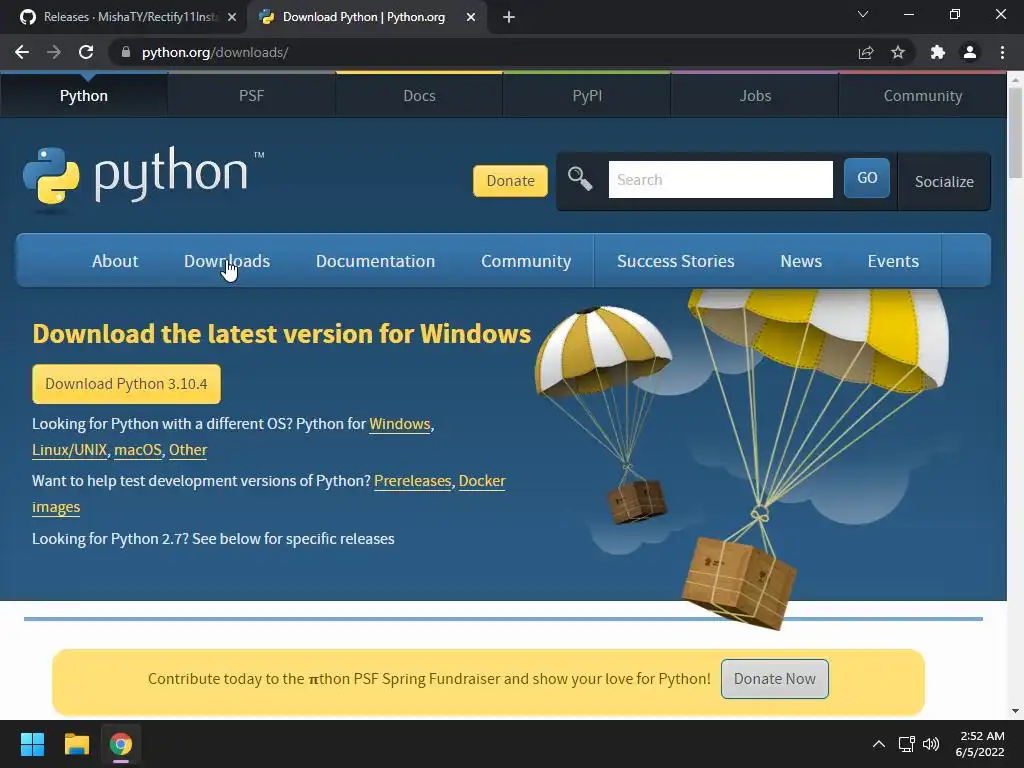Open the Windows Start menu
Image resolution: width=1024 pixels, height=768 pixels.
(32, 744)
